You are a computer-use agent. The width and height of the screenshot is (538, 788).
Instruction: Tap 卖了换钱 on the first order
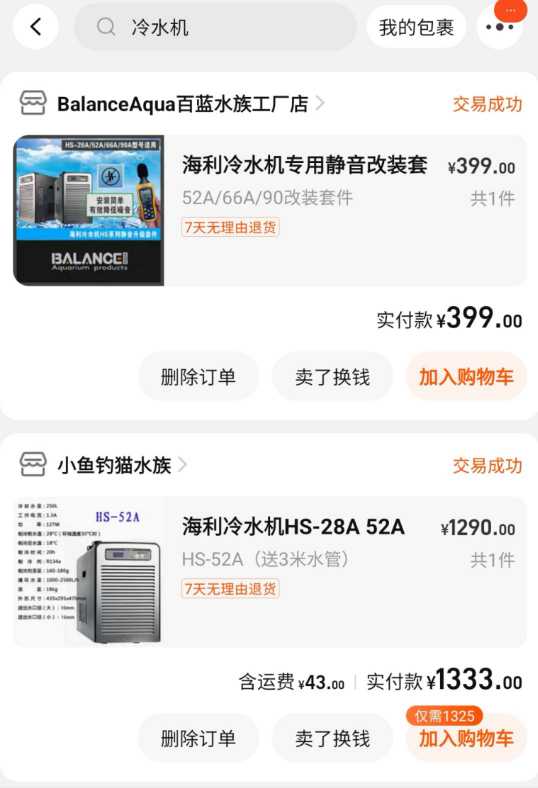point(332,377)
